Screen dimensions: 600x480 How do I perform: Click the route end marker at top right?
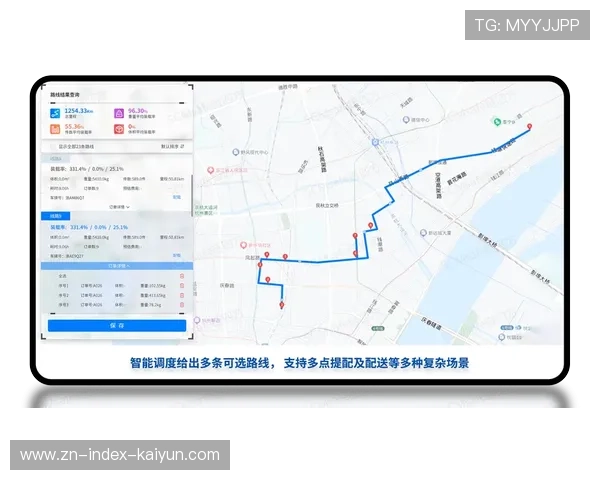tap(529, 126)
